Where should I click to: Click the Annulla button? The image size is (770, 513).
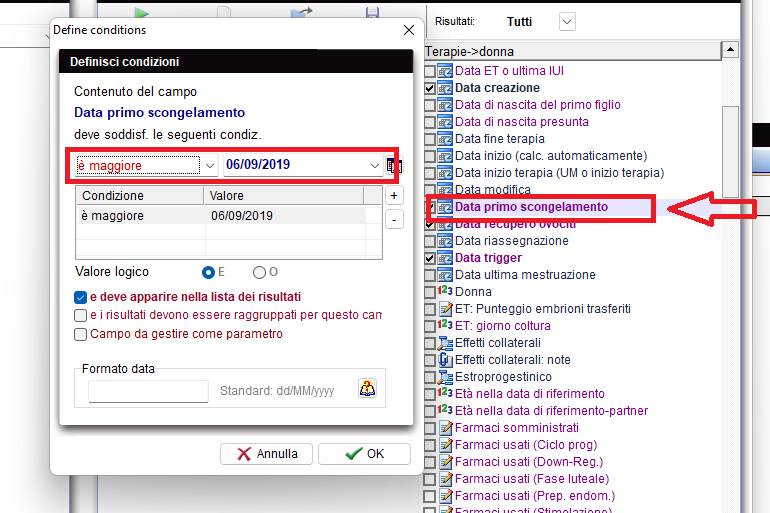click(x=266, y=454)
